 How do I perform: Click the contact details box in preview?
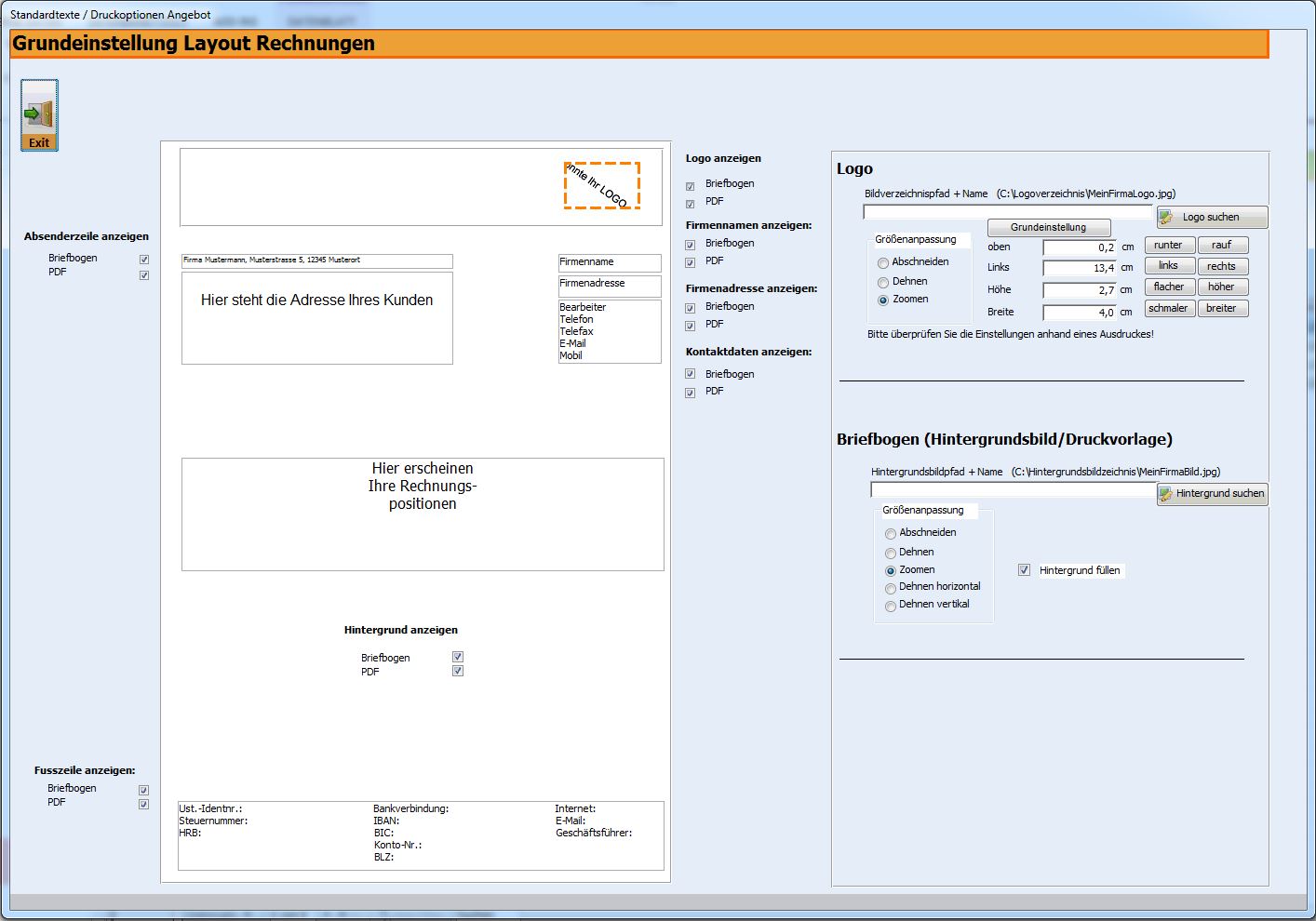click(x=610, y=331)
